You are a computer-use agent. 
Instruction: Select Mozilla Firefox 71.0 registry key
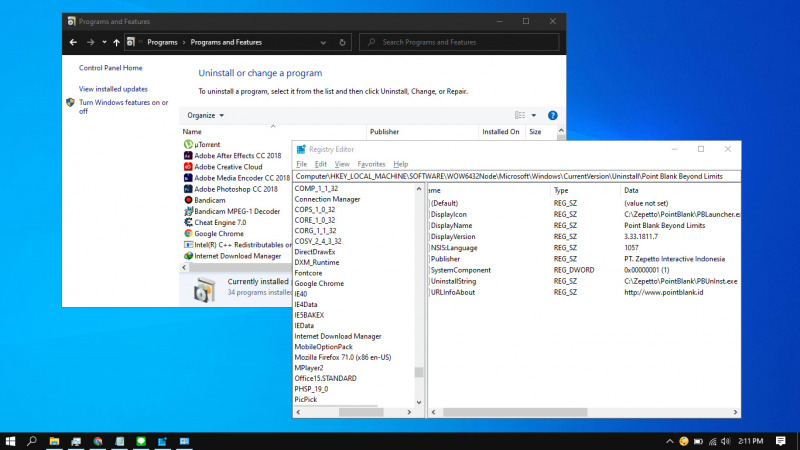342,357
